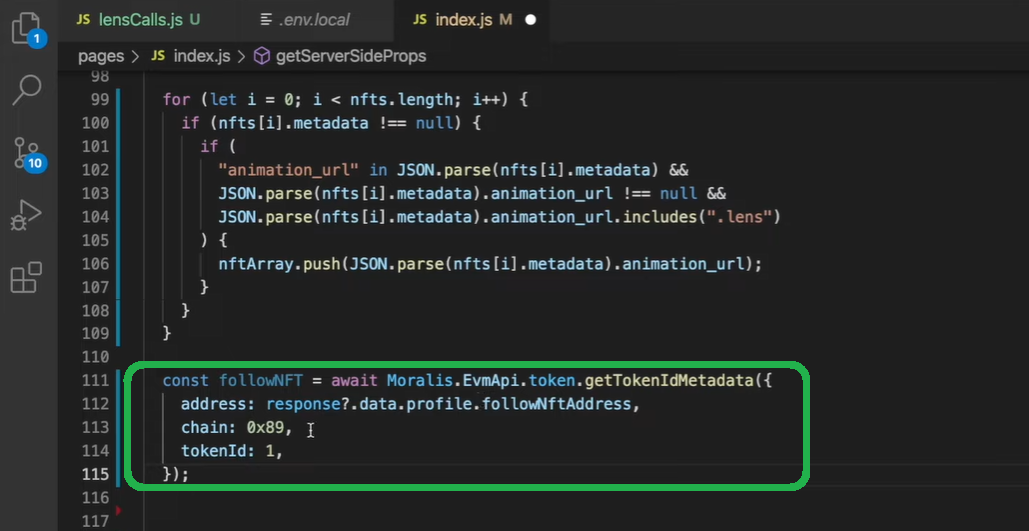
Task: Click the cube symbol icon in breadcrumb
Action: click(262, 56)
